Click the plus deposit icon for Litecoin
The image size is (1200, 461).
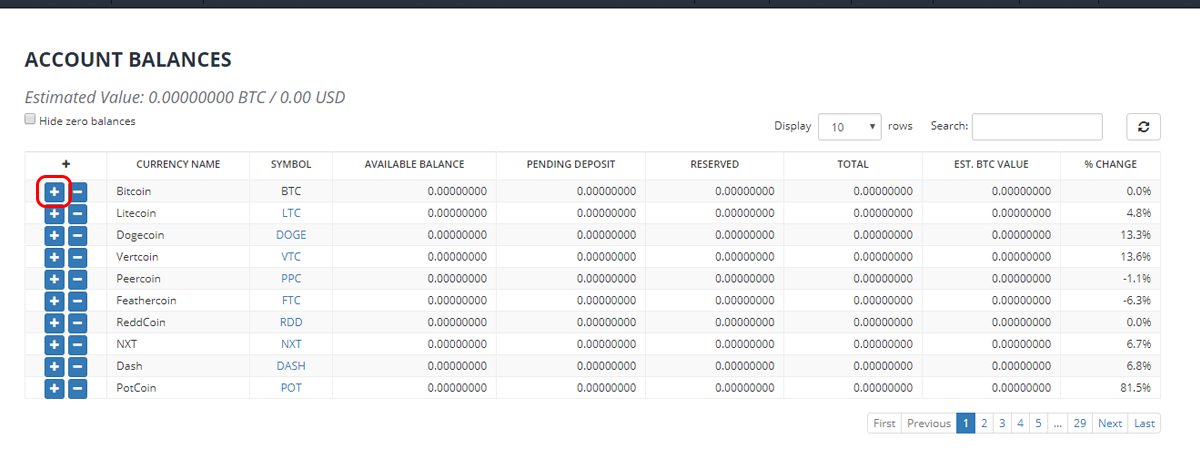click(54, 213)
